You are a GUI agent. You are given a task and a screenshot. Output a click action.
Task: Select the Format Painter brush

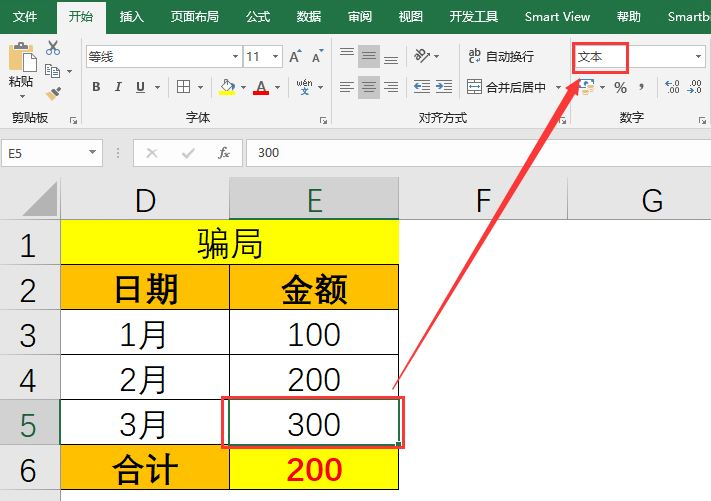pos(53,93)
